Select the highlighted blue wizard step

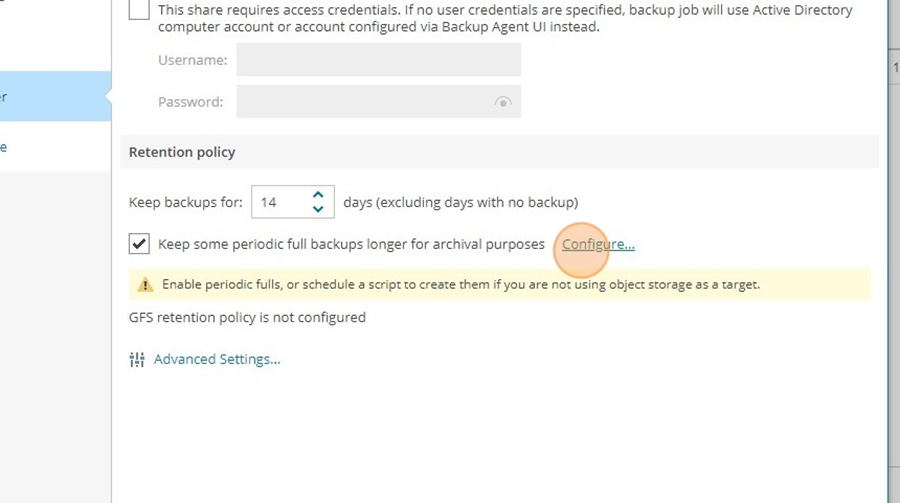pos(55,96)
